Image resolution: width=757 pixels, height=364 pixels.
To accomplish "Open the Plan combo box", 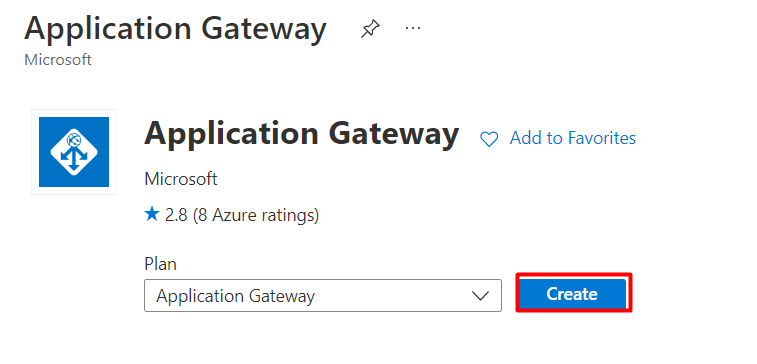I will click(323, 295).
